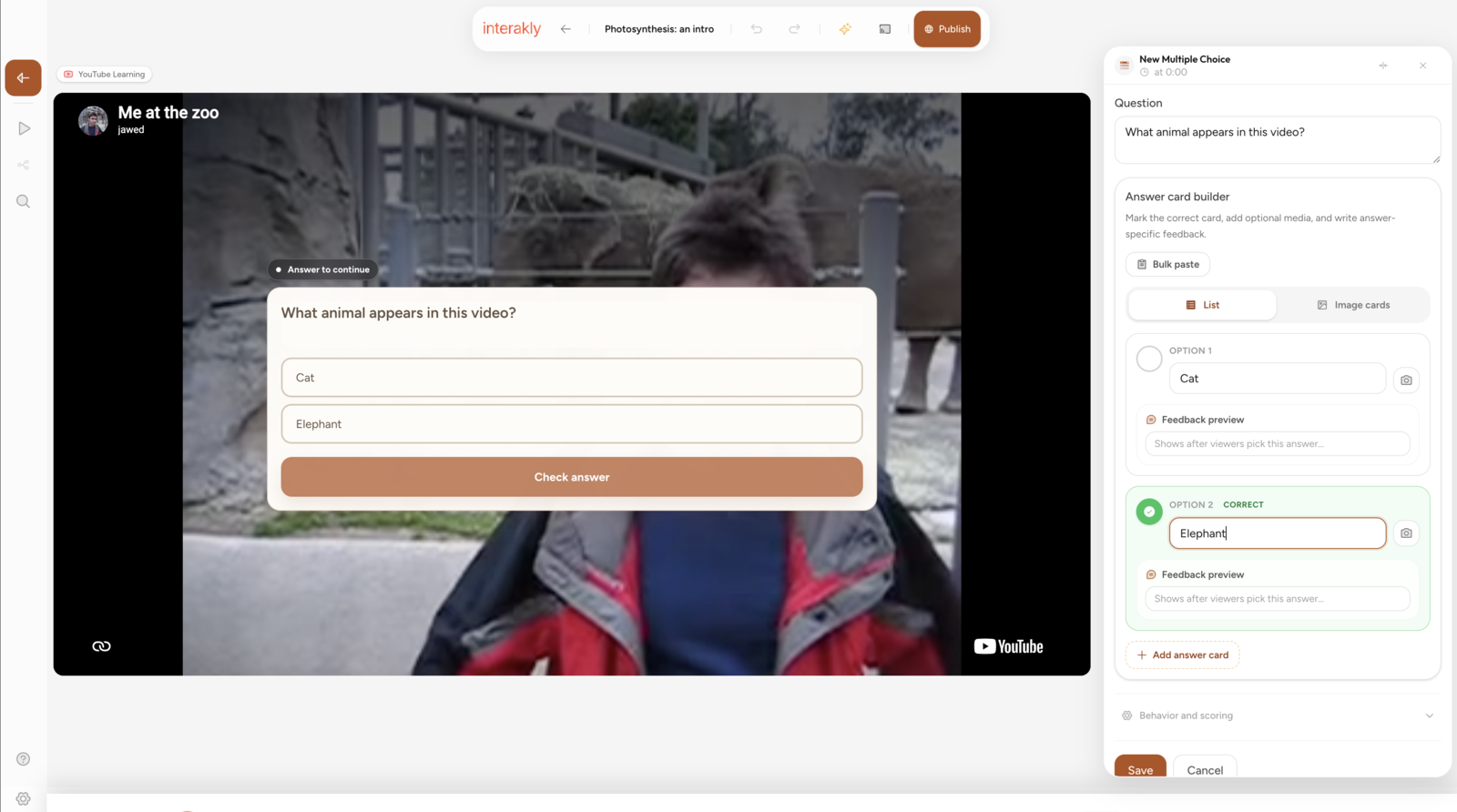This screenshot has width=1457, height=812.
Task: Click the Check answer button
Action: 572,477
